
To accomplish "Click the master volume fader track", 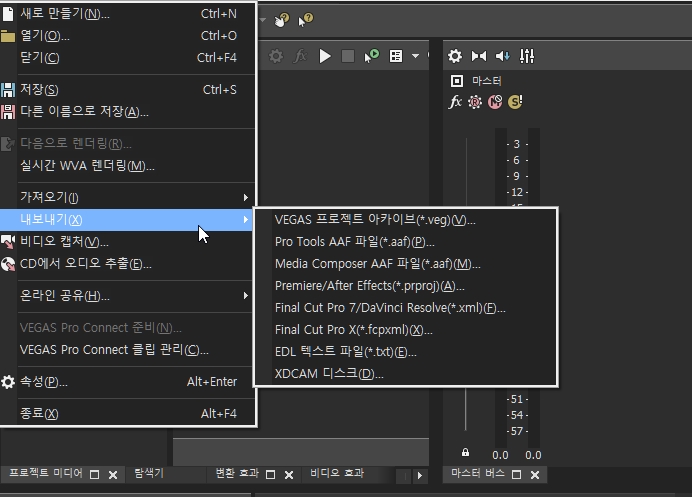I will click(466, 409).
